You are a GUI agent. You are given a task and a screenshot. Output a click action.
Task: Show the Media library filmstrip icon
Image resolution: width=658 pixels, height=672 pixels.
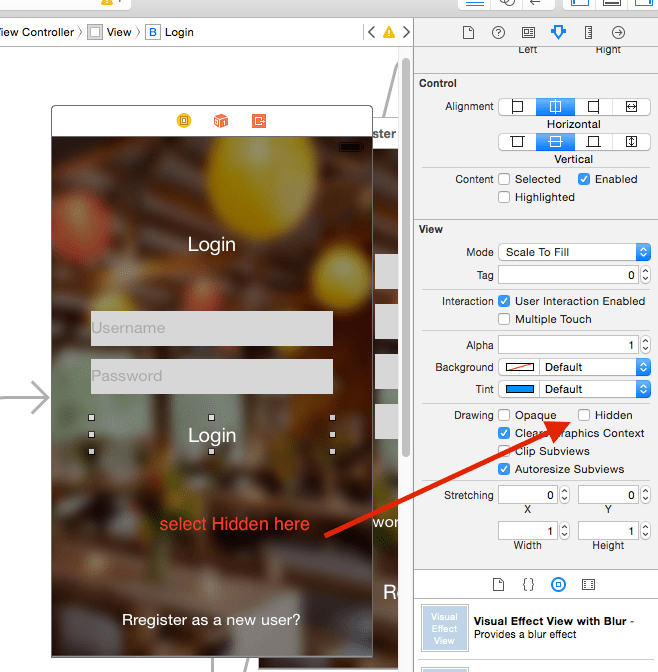pyautogui.click(x=588, y=585)
